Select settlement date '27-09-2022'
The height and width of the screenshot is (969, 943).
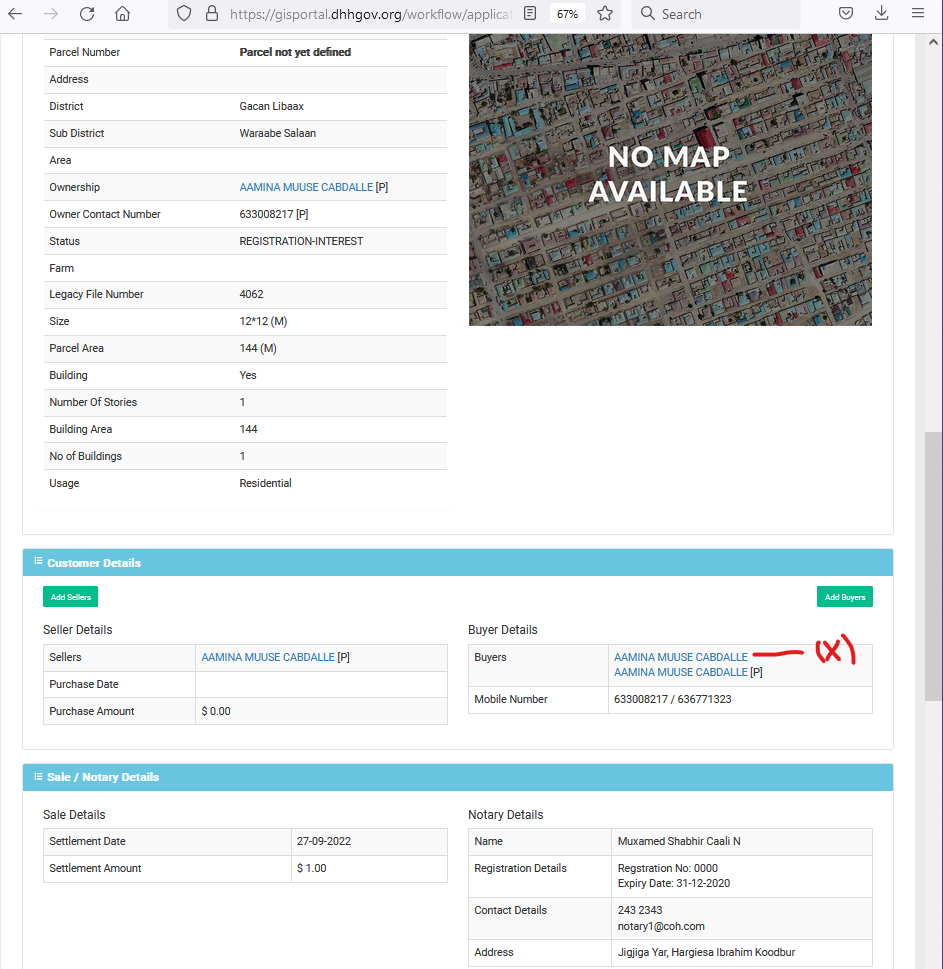[x=323, y=842]
